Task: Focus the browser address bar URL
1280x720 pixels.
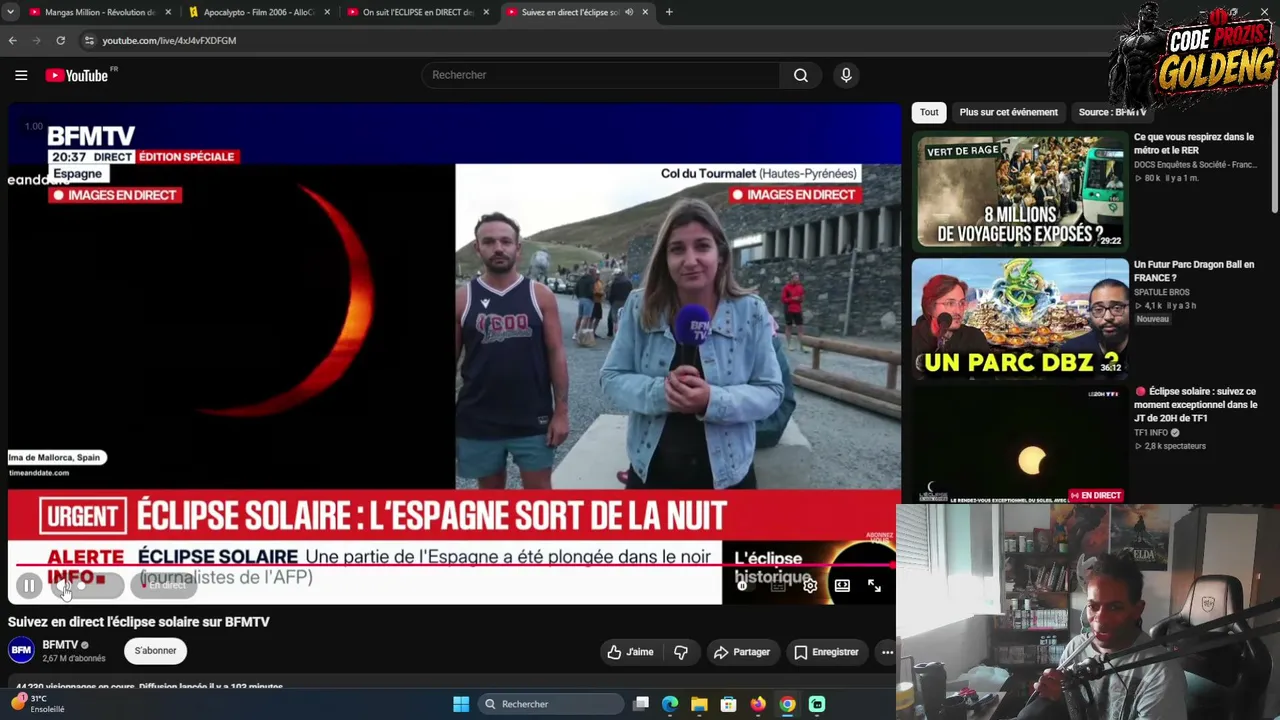Action: pos(169,41)
